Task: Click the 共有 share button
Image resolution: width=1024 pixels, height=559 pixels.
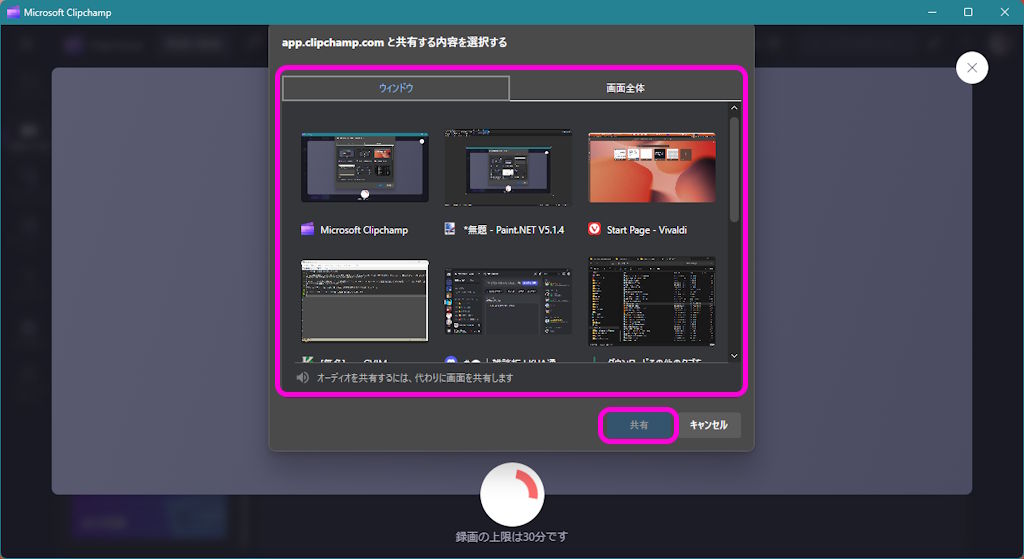Action: (x=638, y=425)
